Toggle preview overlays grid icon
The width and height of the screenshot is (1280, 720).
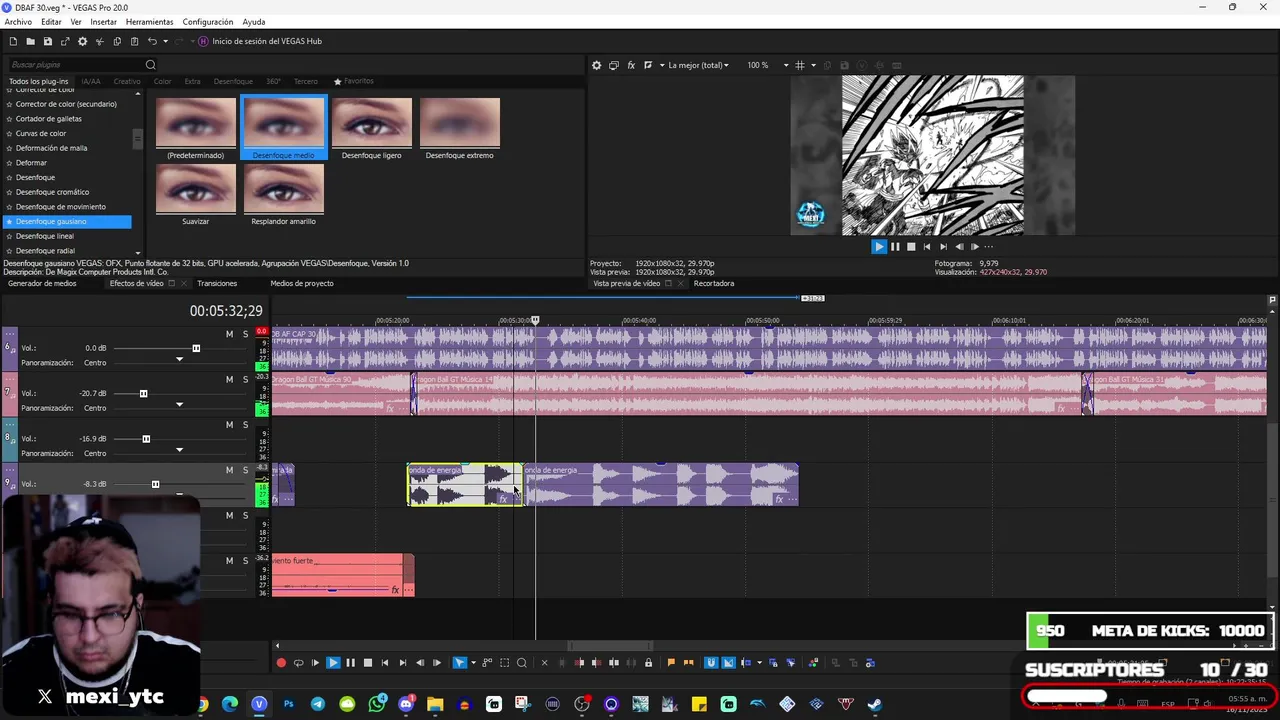point(799,65)
